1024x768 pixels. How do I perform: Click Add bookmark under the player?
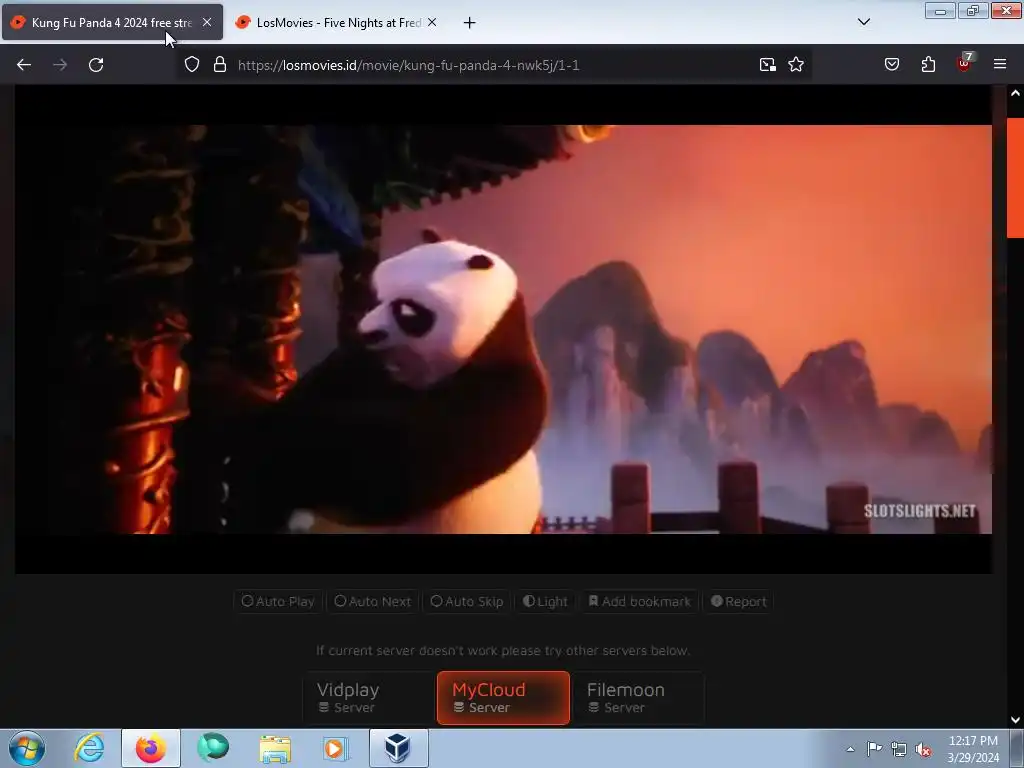click(639, 601)
